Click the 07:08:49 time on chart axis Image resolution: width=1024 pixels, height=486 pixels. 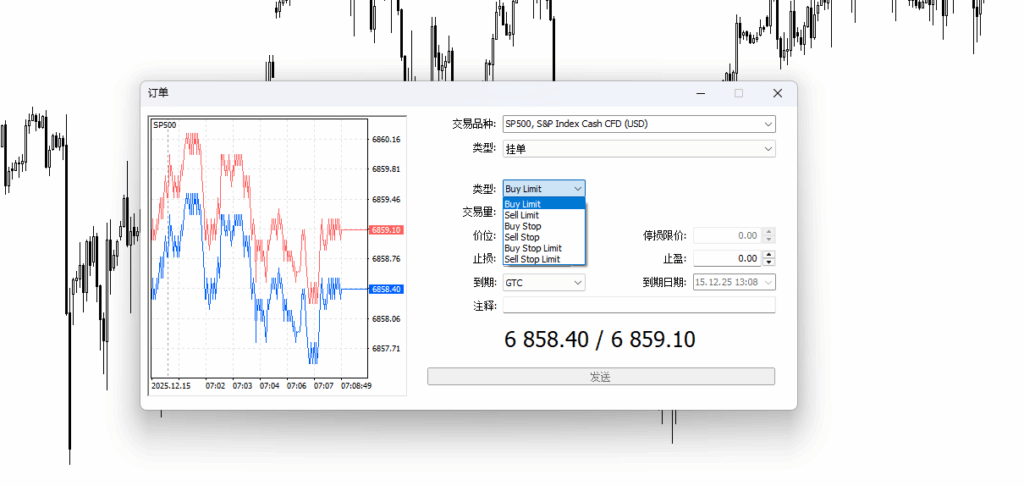pyautogui.click(x=357, y=386)
